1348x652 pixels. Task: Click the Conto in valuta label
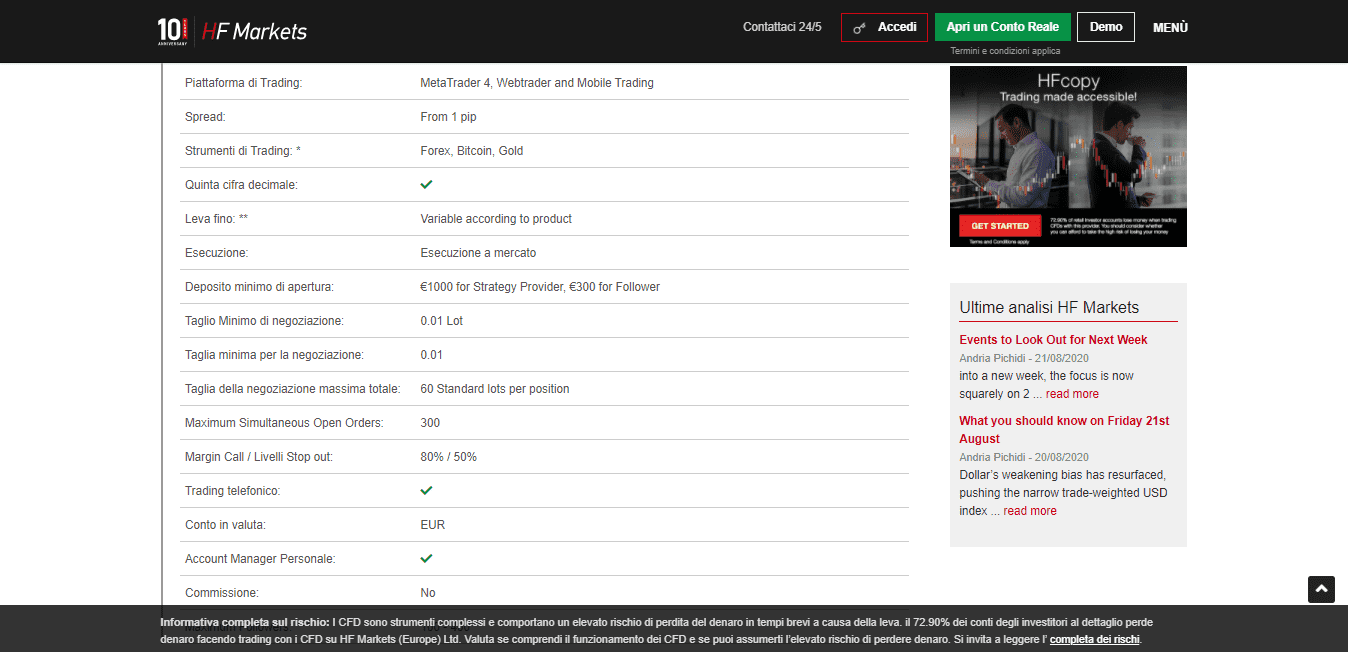pyautogui.click(x=225, y=525)
